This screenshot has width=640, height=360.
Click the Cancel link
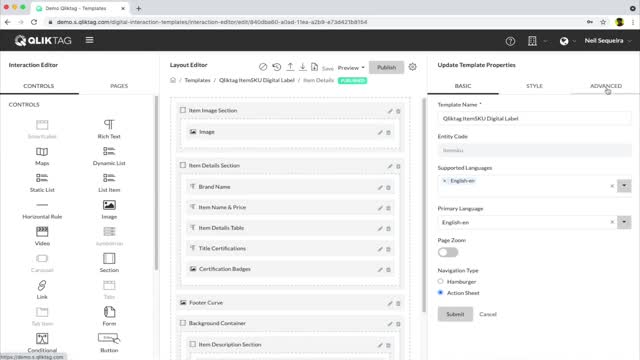click(488, 314)
